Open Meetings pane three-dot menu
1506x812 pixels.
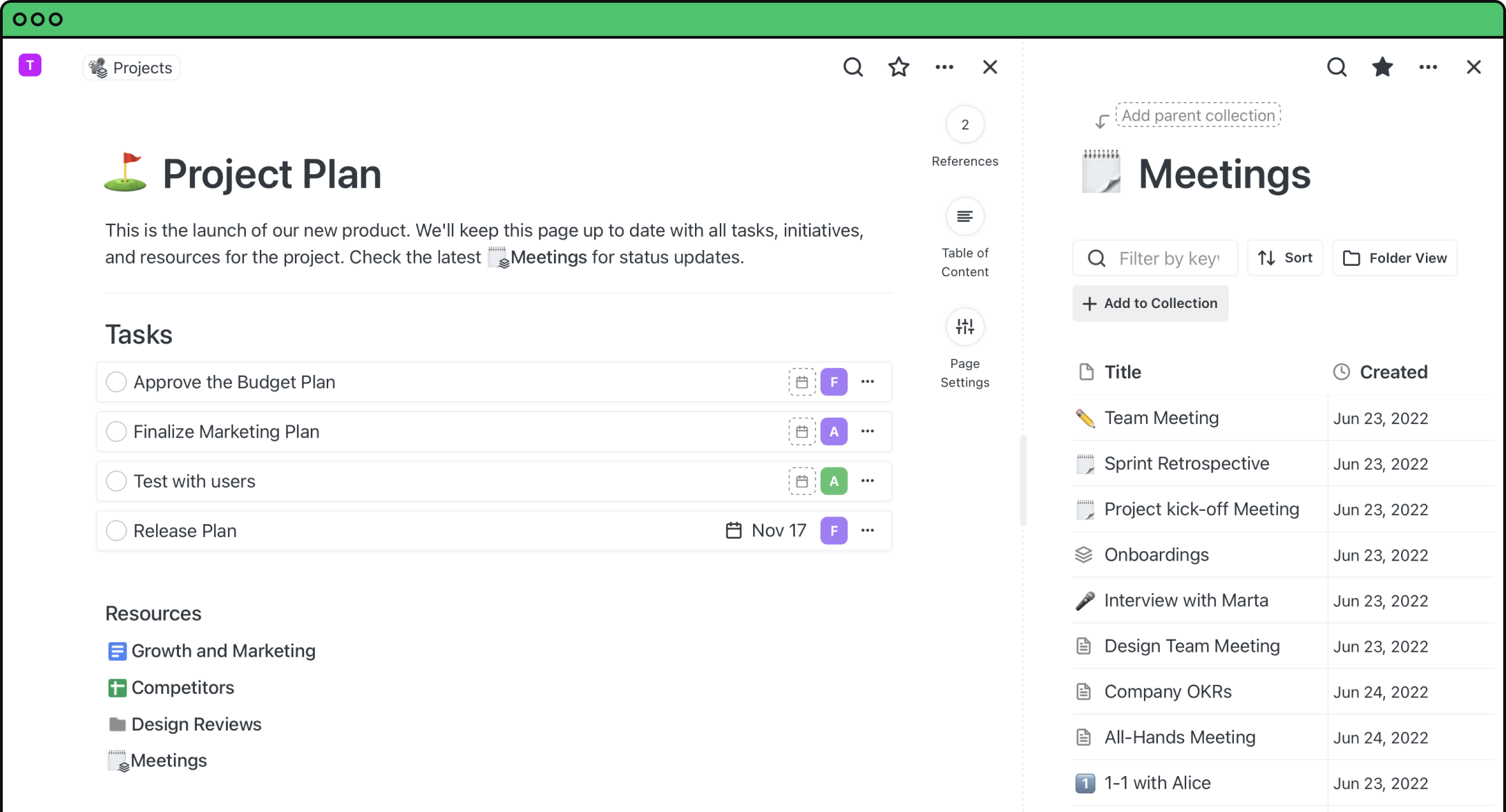[1428, 67]
